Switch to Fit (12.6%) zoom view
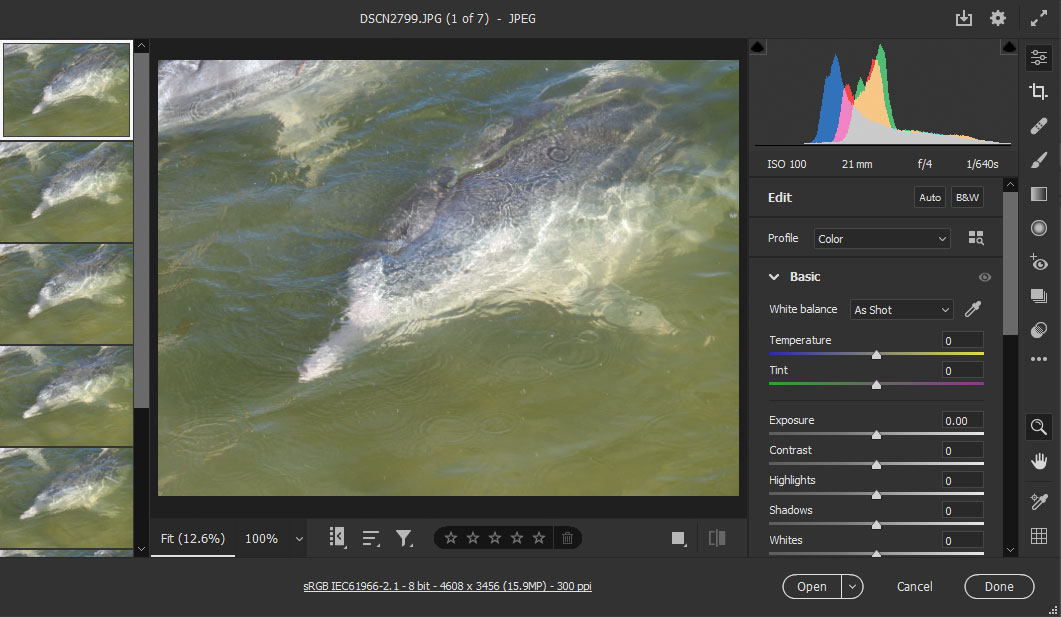 193,538
